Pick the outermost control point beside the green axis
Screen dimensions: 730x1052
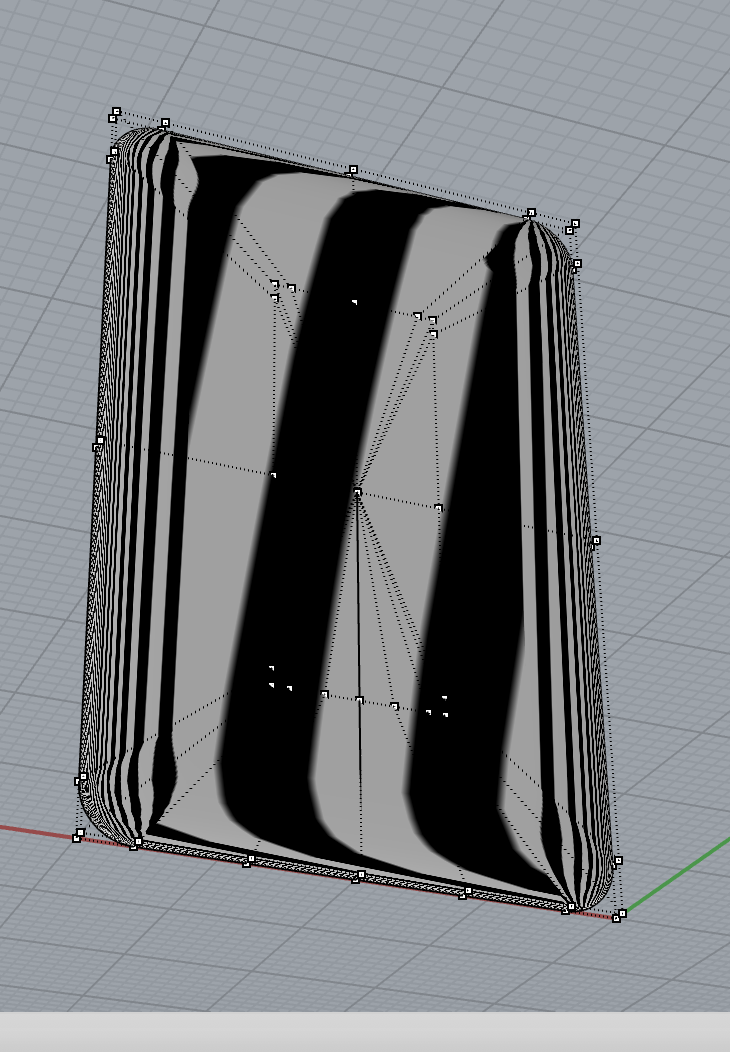coord(622,913)
